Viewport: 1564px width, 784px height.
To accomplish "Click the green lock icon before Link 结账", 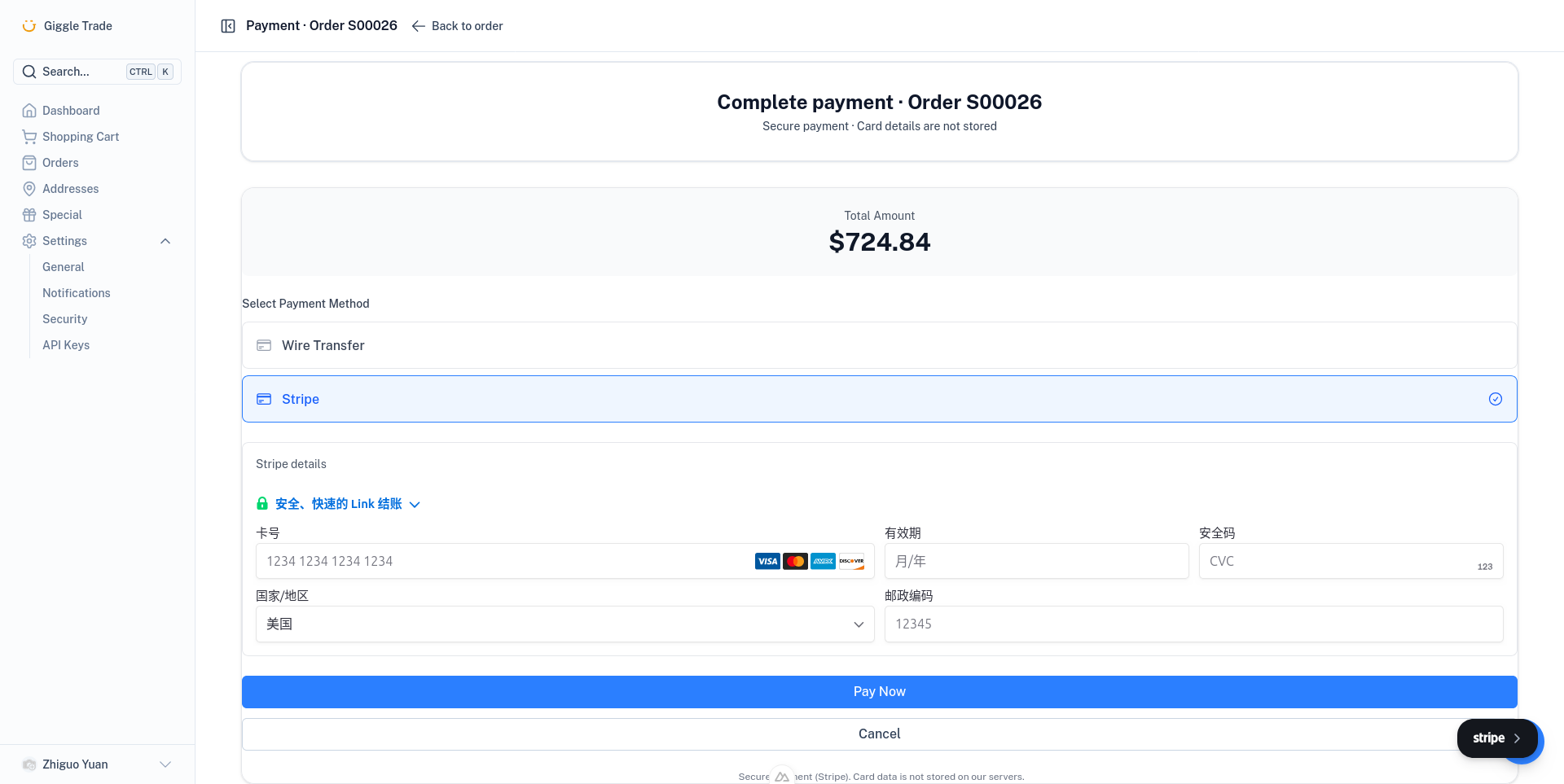I will click(261, 503).
